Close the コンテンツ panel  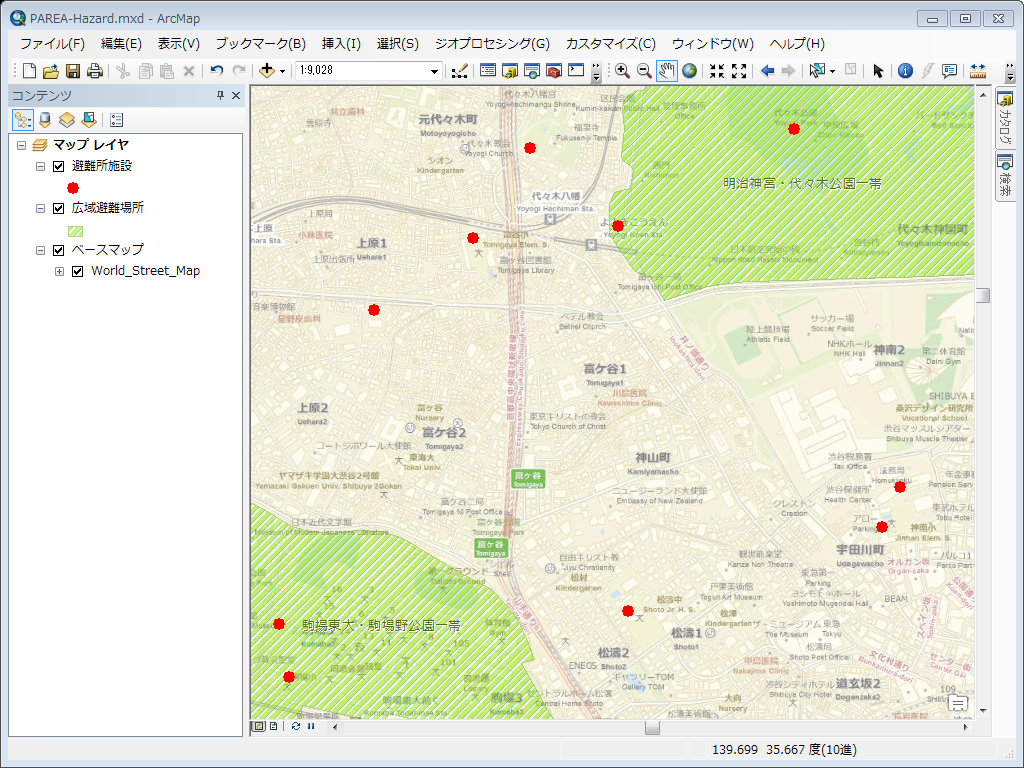(236, 95)
